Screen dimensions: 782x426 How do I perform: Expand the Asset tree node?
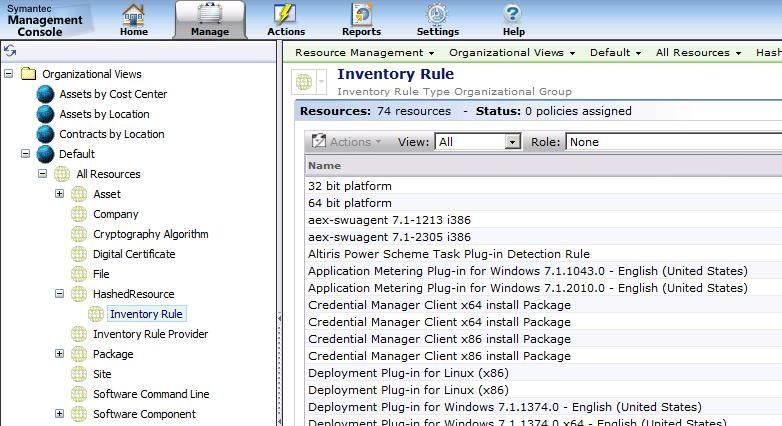click(59, 194)
